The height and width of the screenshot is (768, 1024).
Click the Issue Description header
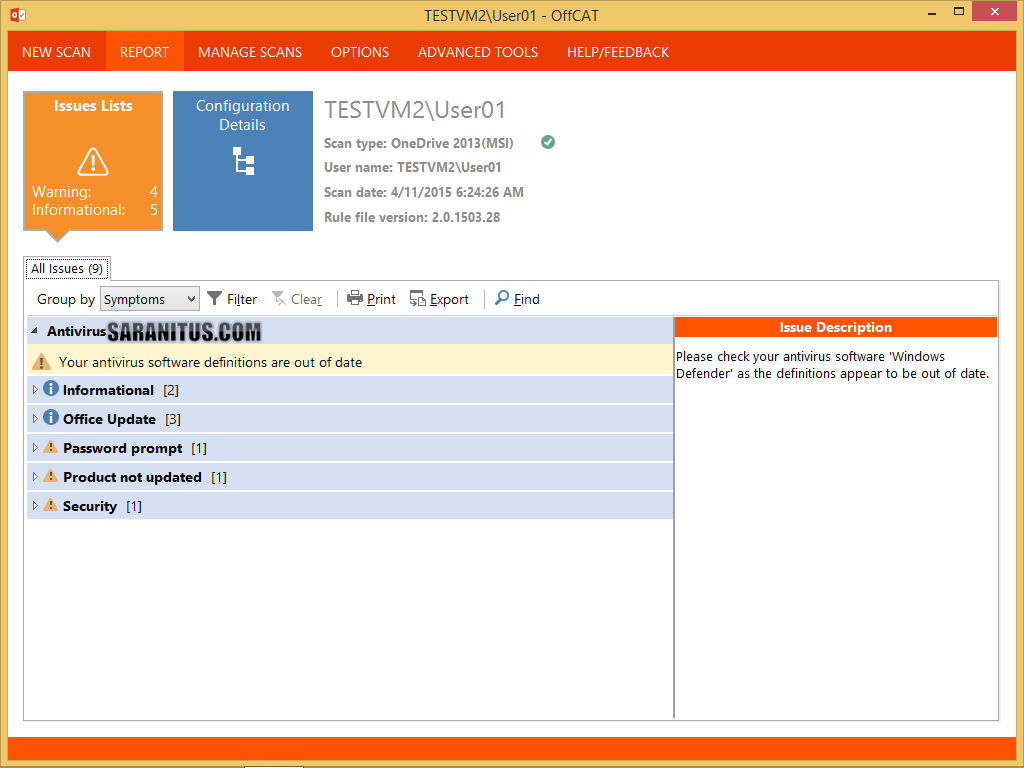[835, 327]
